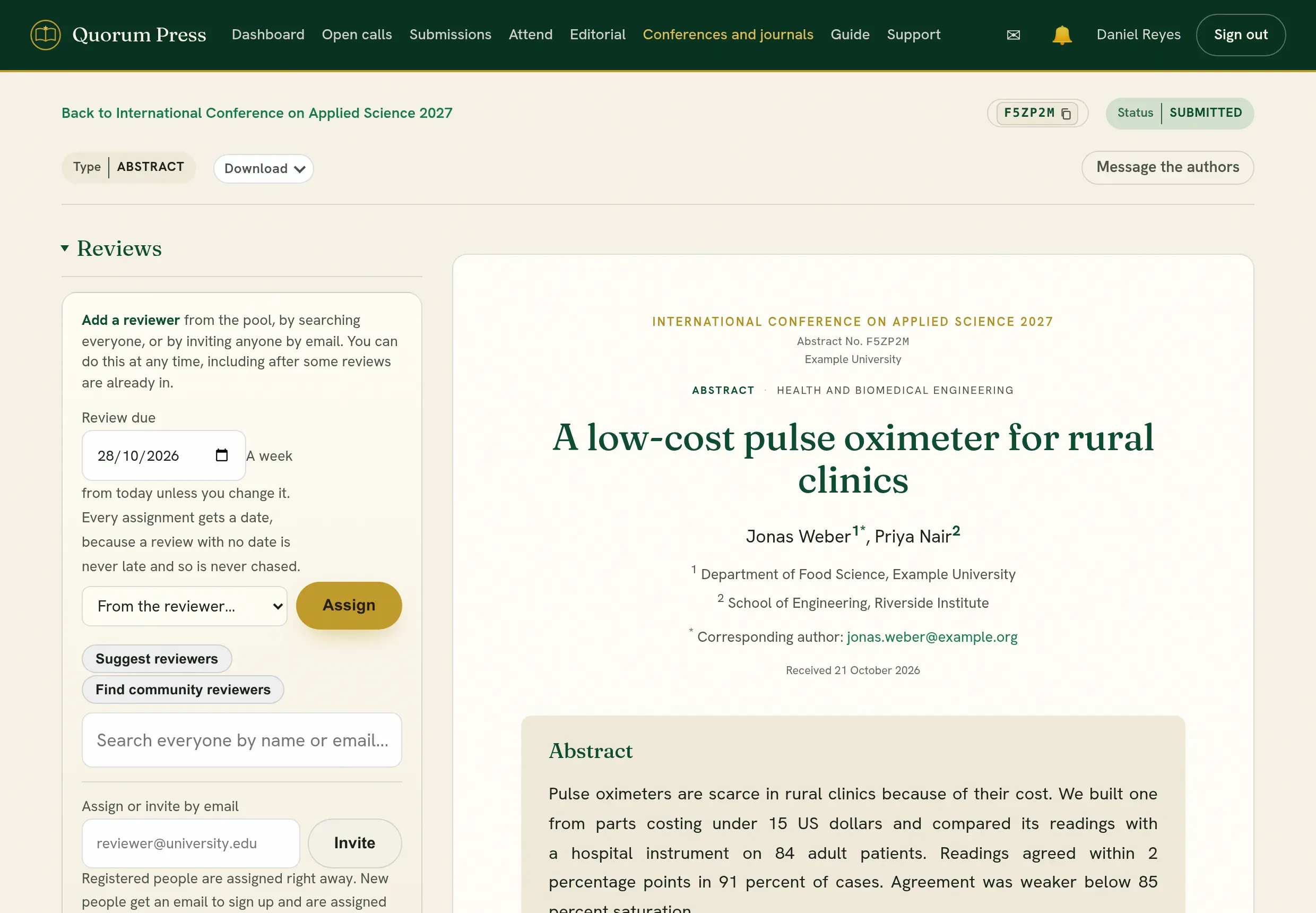
Task: Go to Dashboard in the top navigation
Action: [267, 35]
